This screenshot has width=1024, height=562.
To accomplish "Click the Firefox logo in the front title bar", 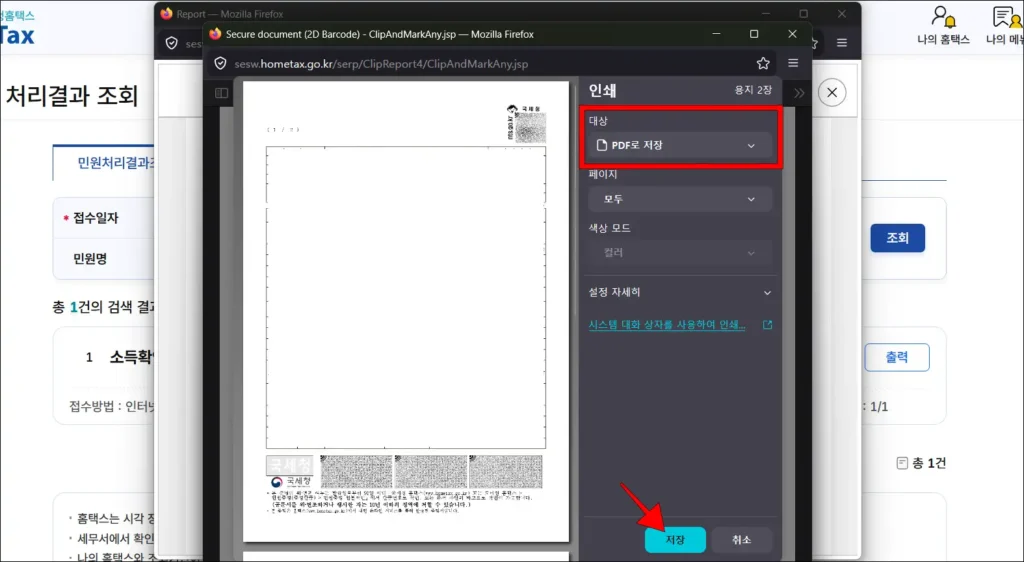I will (215, 34).
